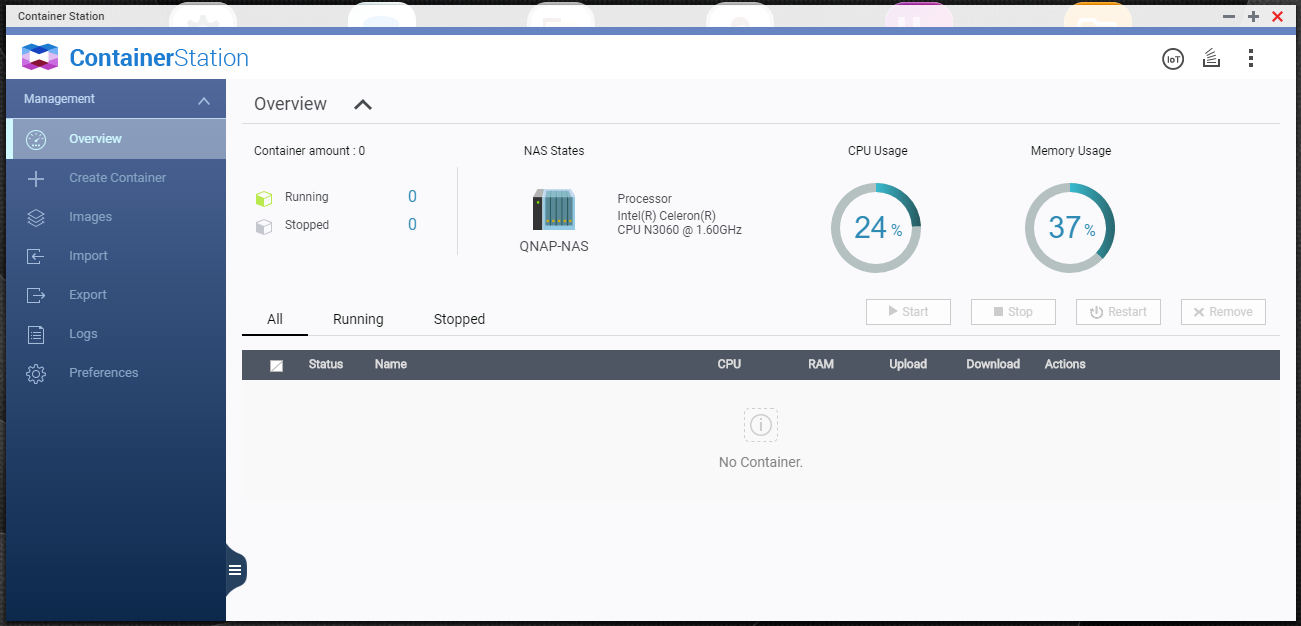The image size is (1301, 626).
Task: Click the 'Container amount : 0' text
Action: (310, 151)
